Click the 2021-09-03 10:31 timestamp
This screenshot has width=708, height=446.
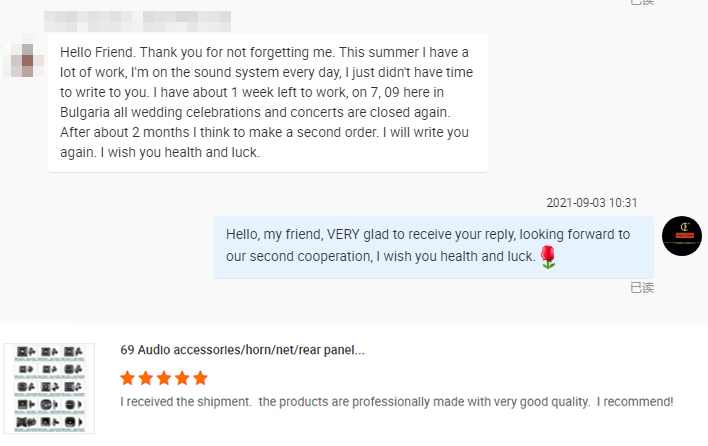click(x=592, y=202)
